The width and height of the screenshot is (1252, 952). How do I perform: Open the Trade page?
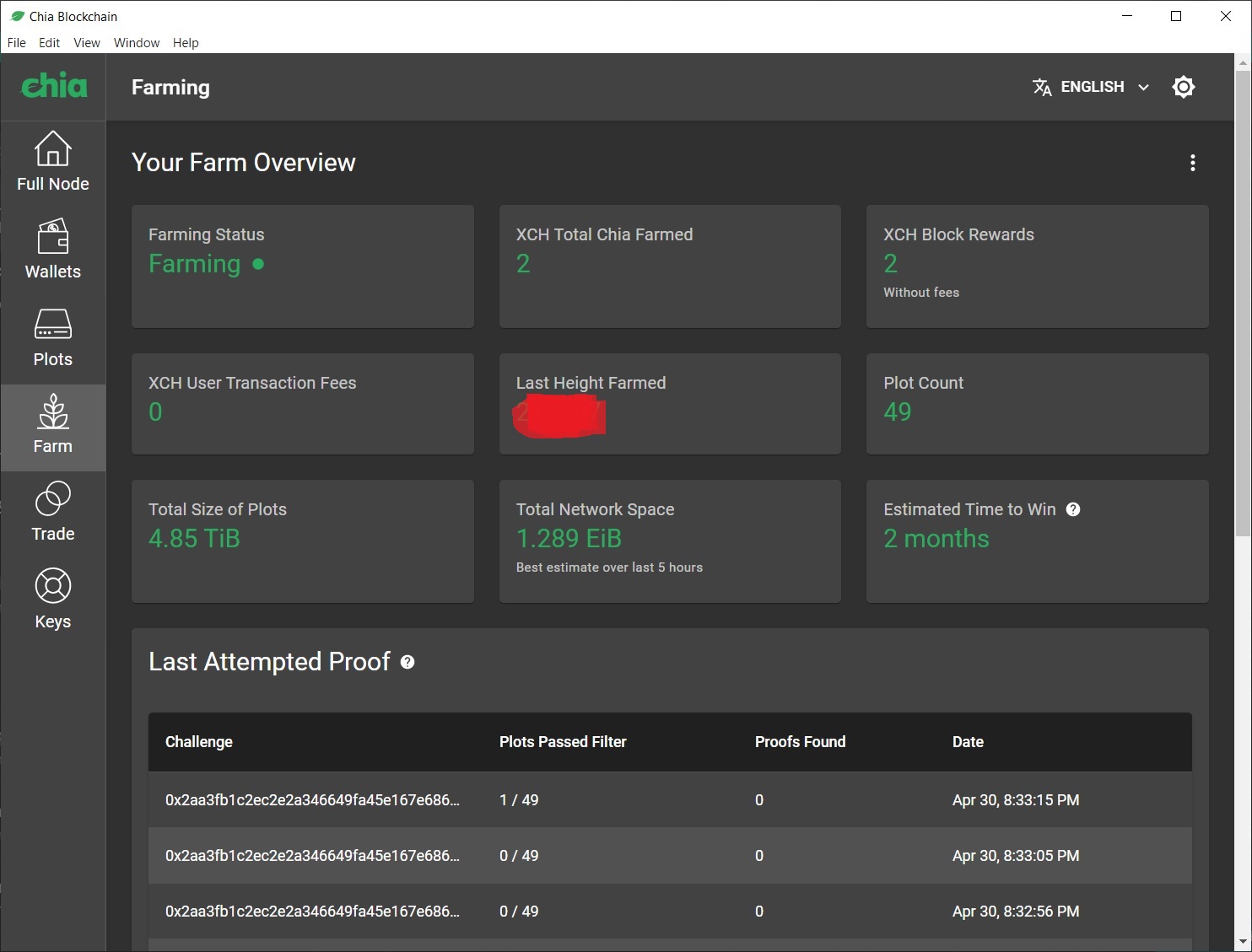[52, 513]
